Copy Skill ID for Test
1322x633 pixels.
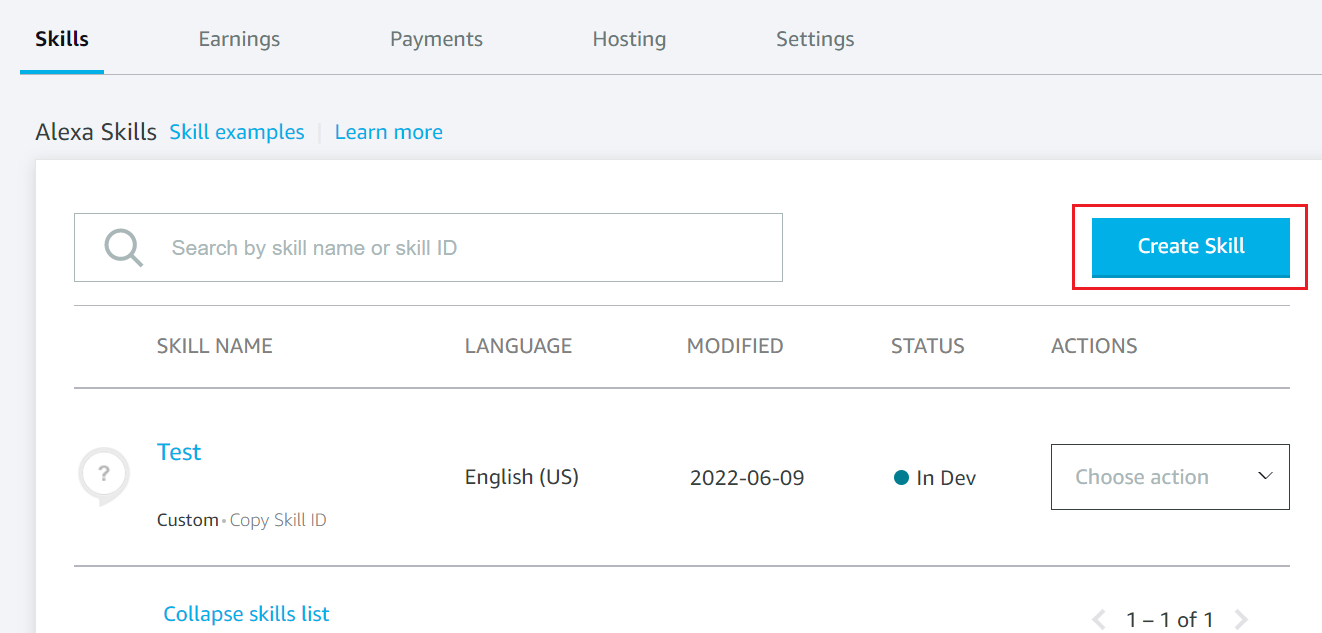point(278,520)
